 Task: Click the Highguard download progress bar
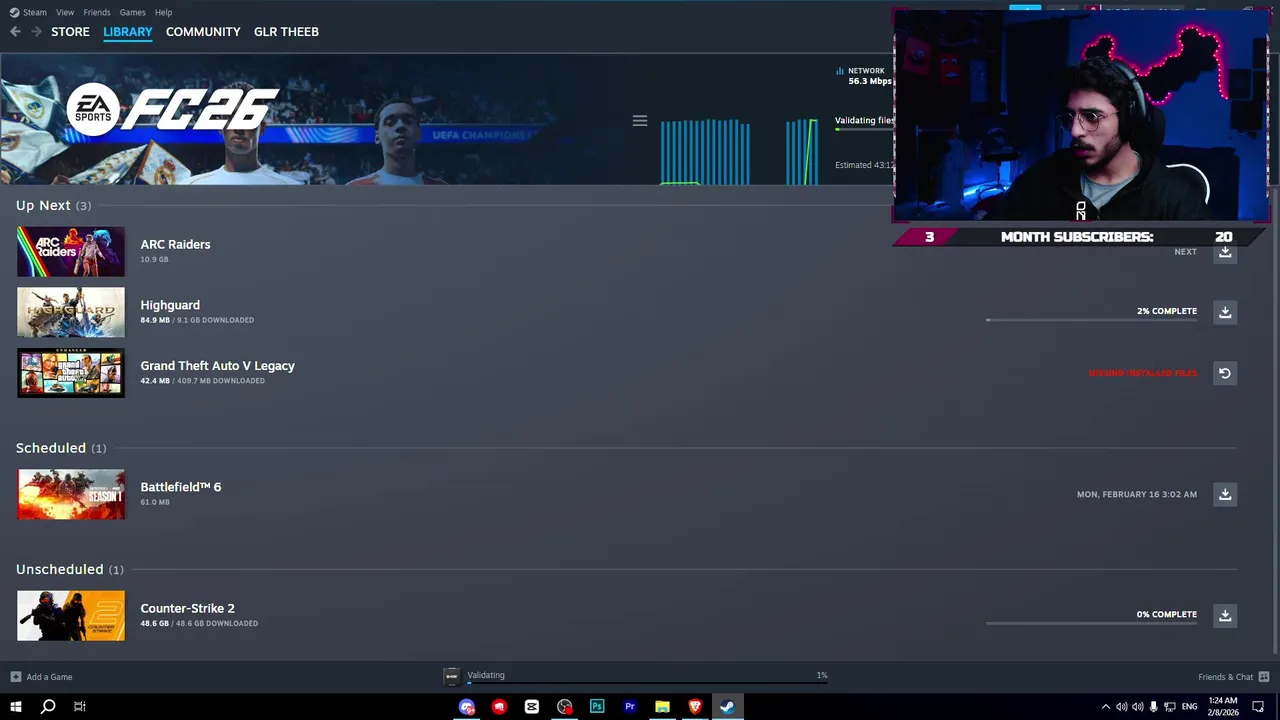pos(1091,320)
